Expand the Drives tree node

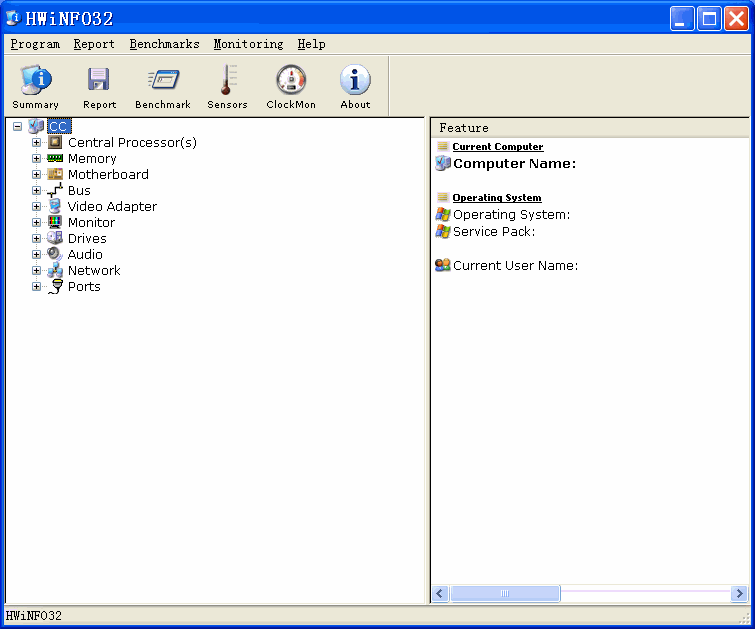(x=37, y=239)
